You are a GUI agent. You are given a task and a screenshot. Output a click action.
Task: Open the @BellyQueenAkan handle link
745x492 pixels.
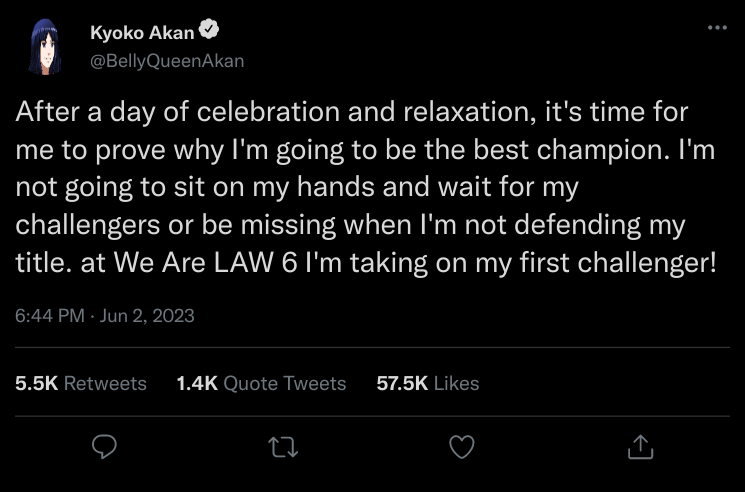(167, 61)
